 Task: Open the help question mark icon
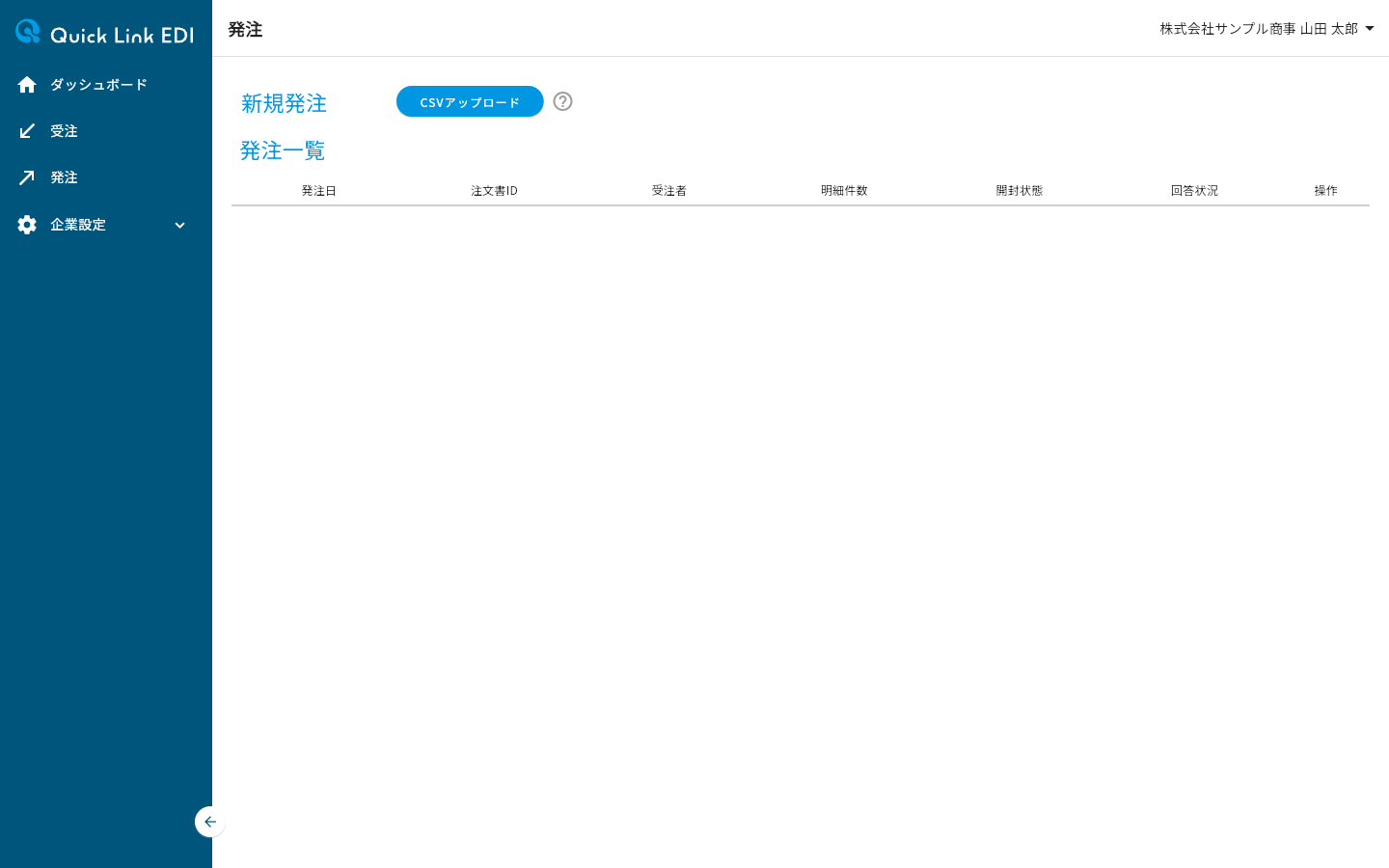[x=562, y=101]
